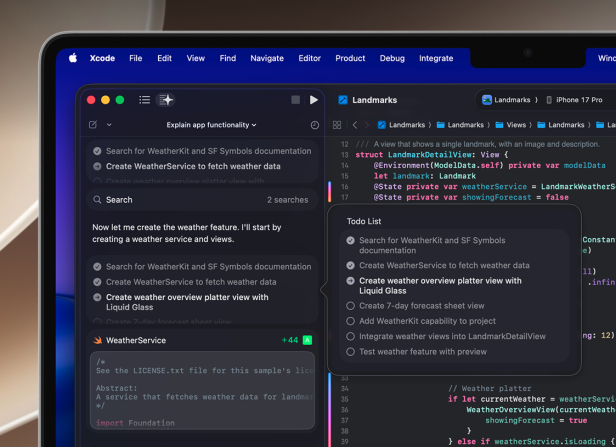Click showingForecast variable on line 17
616x447 pixels.
coord(497,197)
